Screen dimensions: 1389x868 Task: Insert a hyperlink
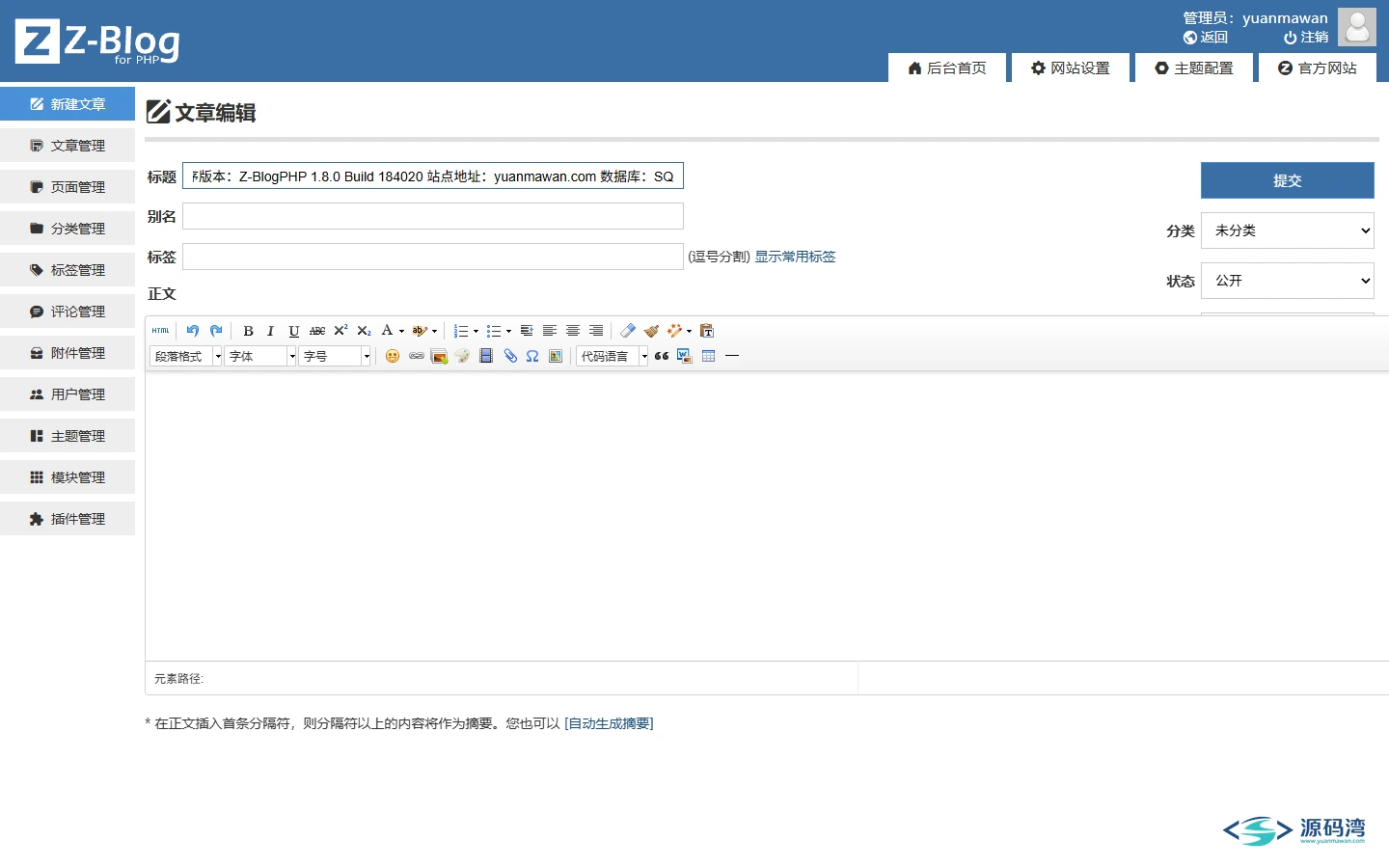pos(416,356)
